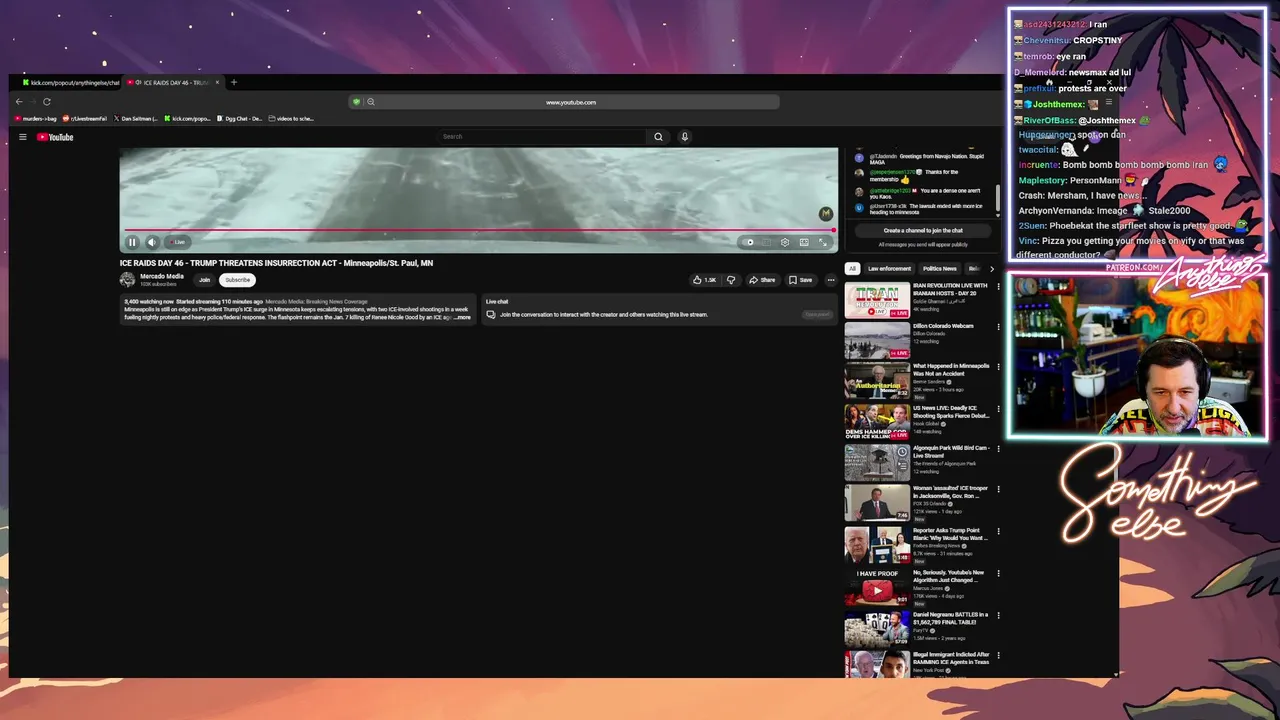Viewport: 1280px width, 720px height.
Task: Open Dillon Colorado Webcam video
Action: (x=877, y=340)
